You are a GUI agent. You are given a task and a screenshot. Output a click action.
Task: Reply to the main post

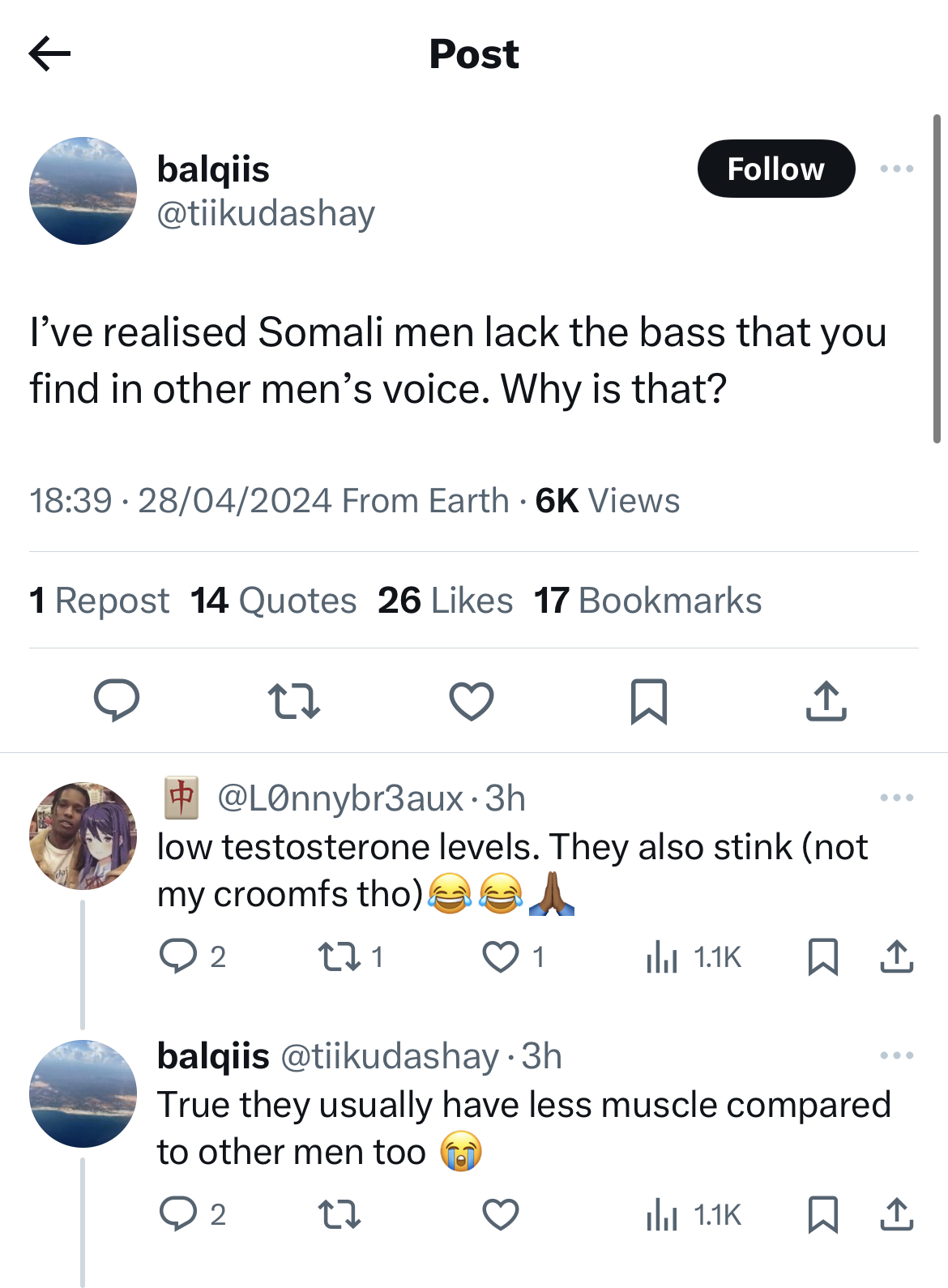pos(117,700)
